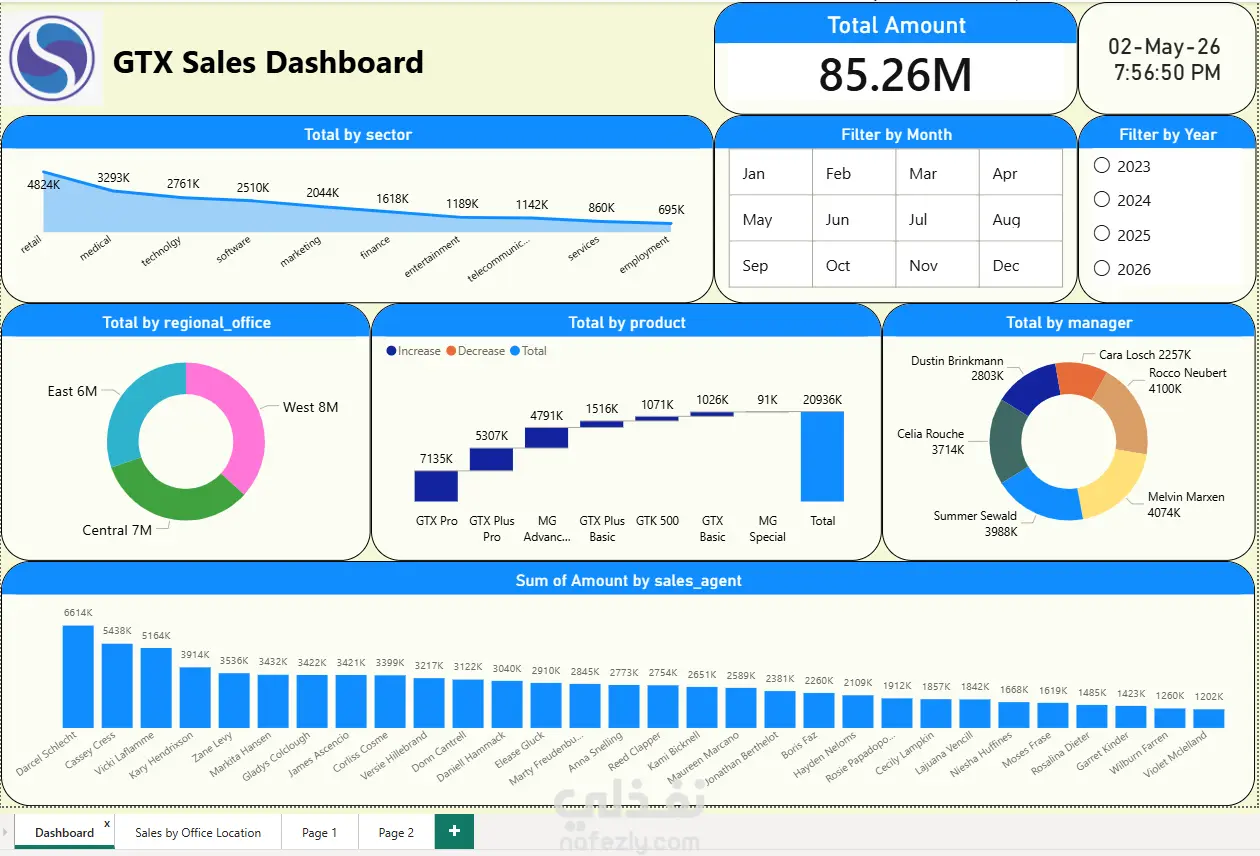Add a new page with plus icon
The width and height of the screenshot is (1260, 856).
click(454, 831)
